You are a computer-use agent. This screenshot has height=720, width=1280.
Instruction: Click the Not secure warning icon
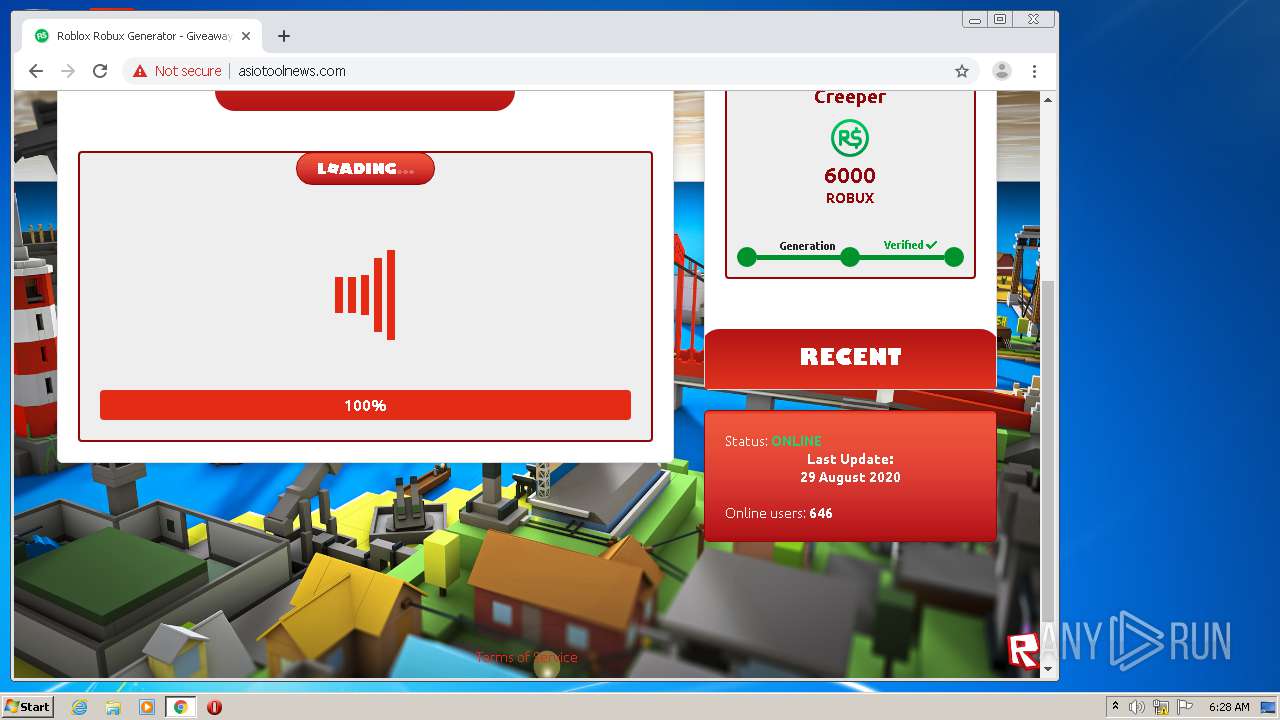click(139, 71)
